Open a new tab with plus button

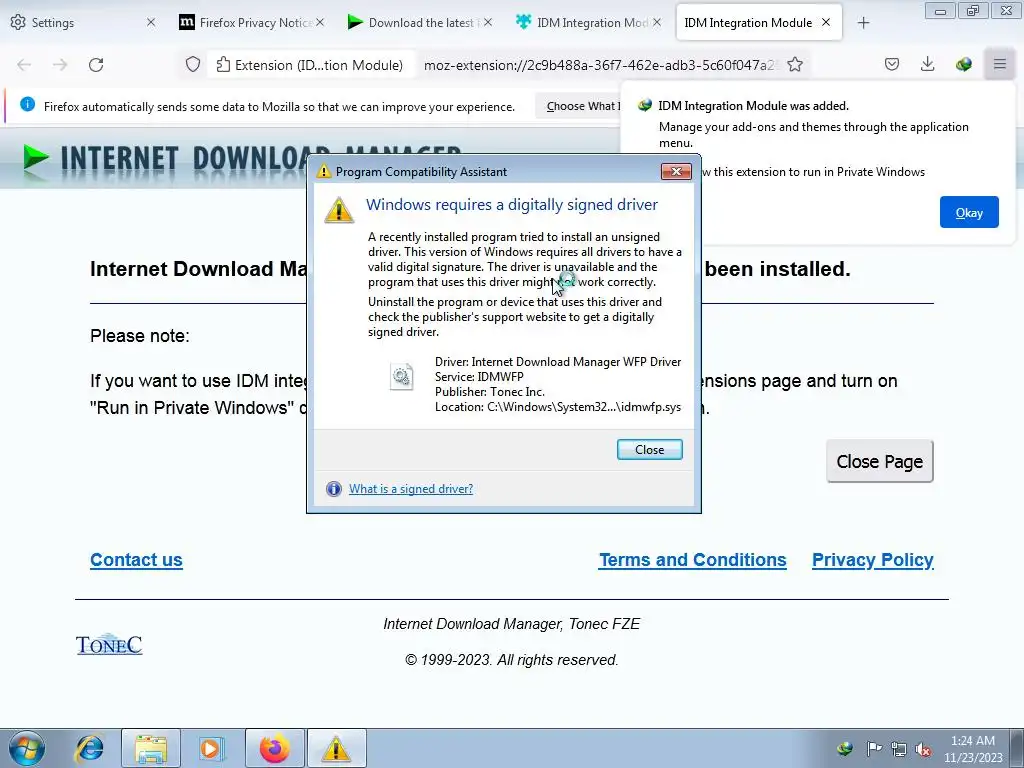point(863,23)
